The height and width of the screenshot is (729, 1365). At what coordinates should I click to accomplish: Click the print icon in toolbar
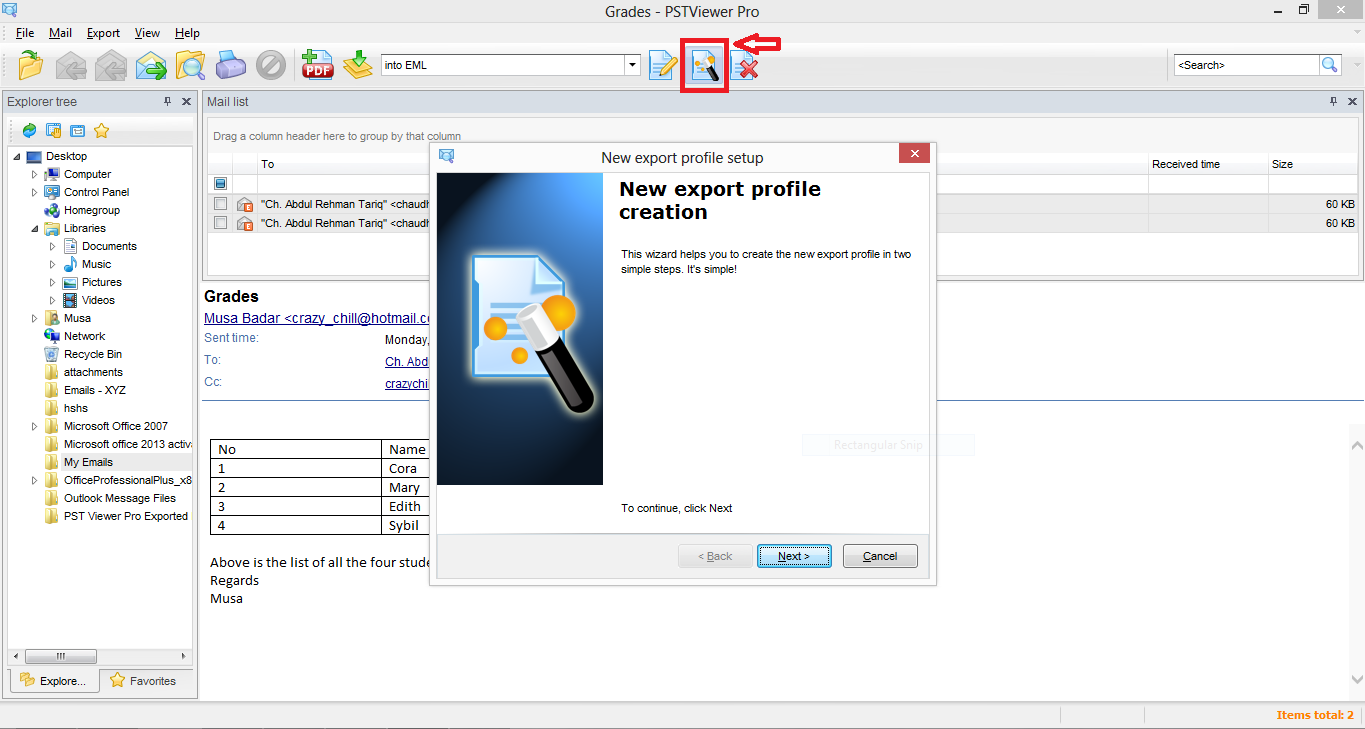(231, 66)
